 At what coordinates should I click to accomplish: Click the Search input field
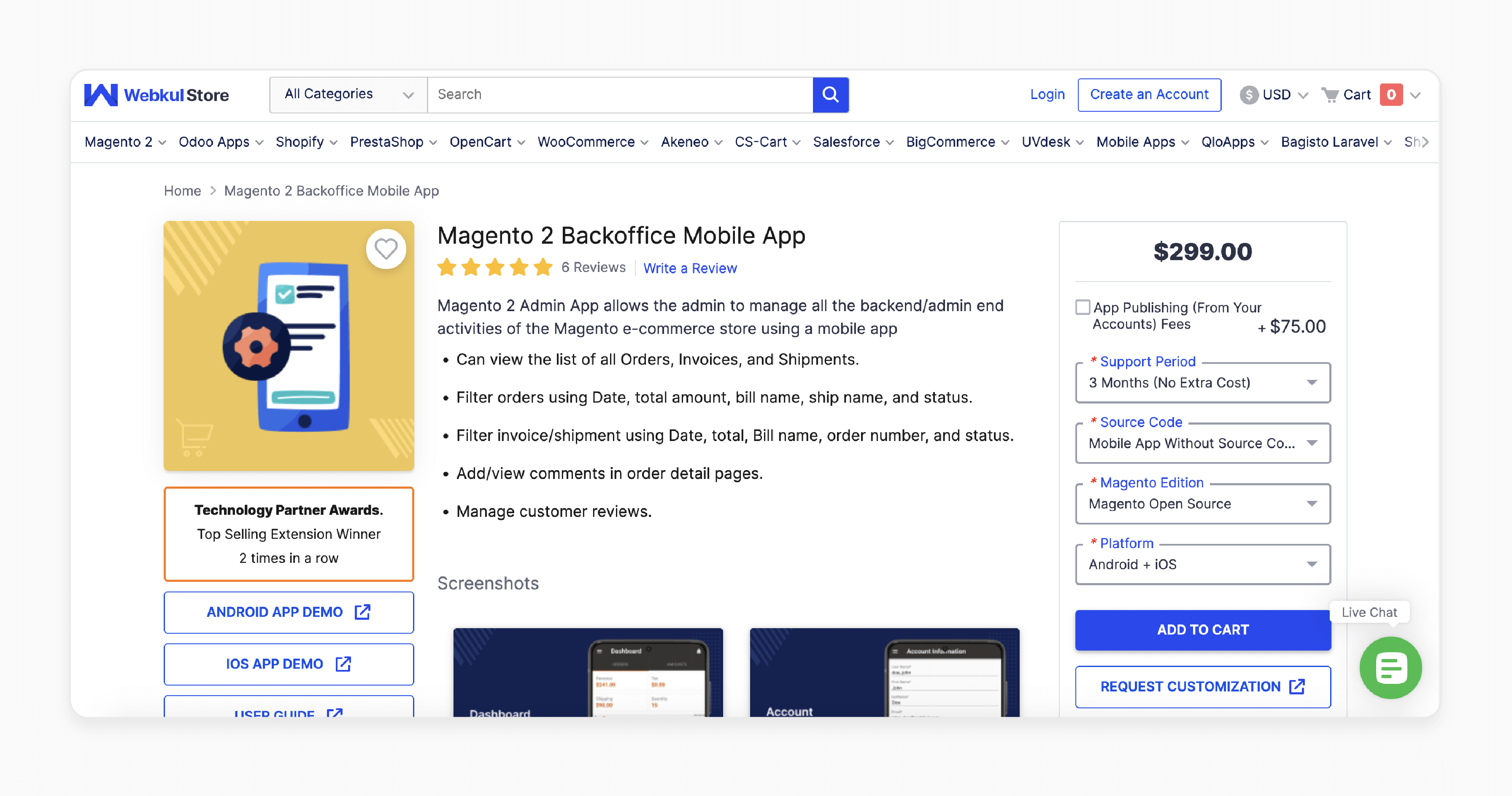[620, 94]
